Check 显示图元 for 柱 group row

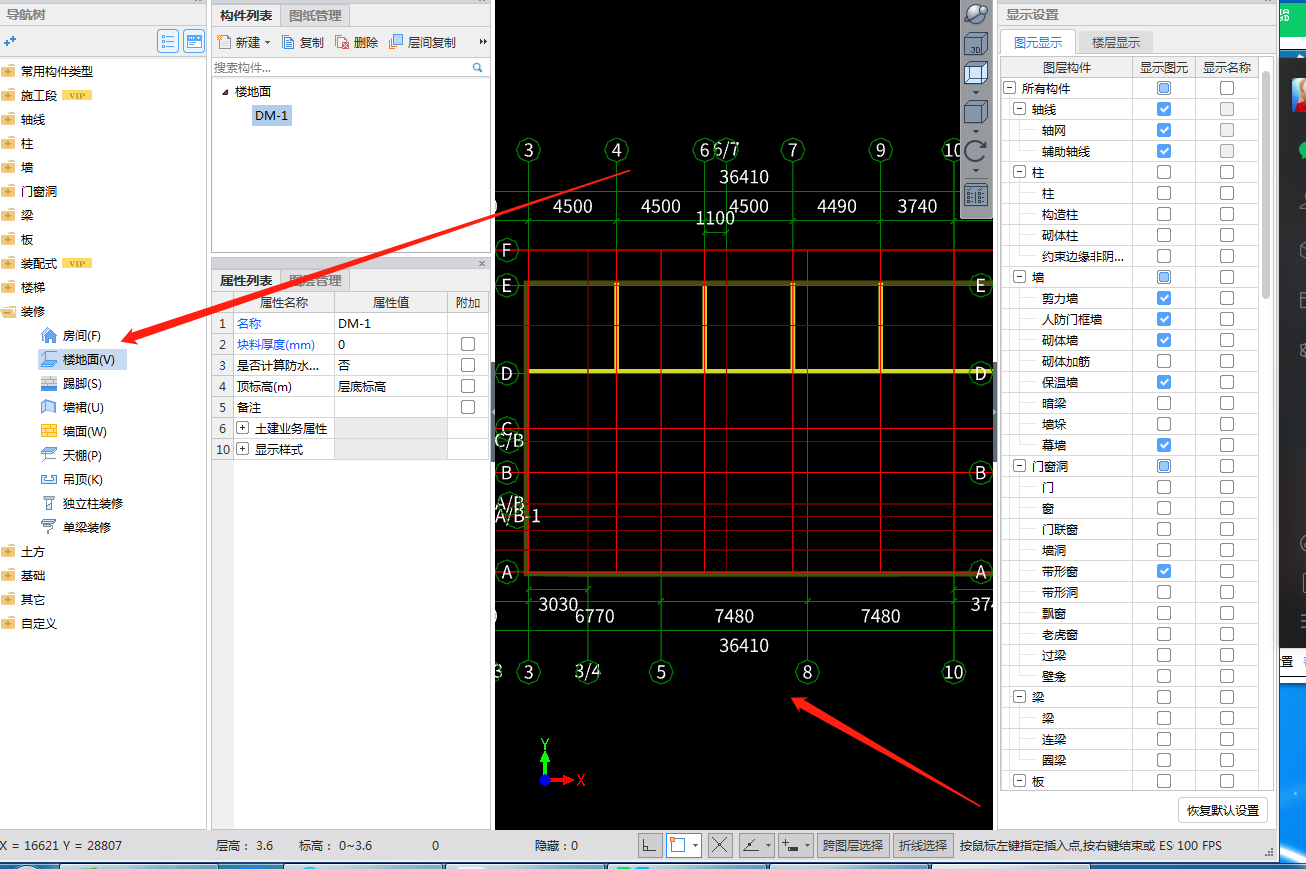tap(1164, 173)
